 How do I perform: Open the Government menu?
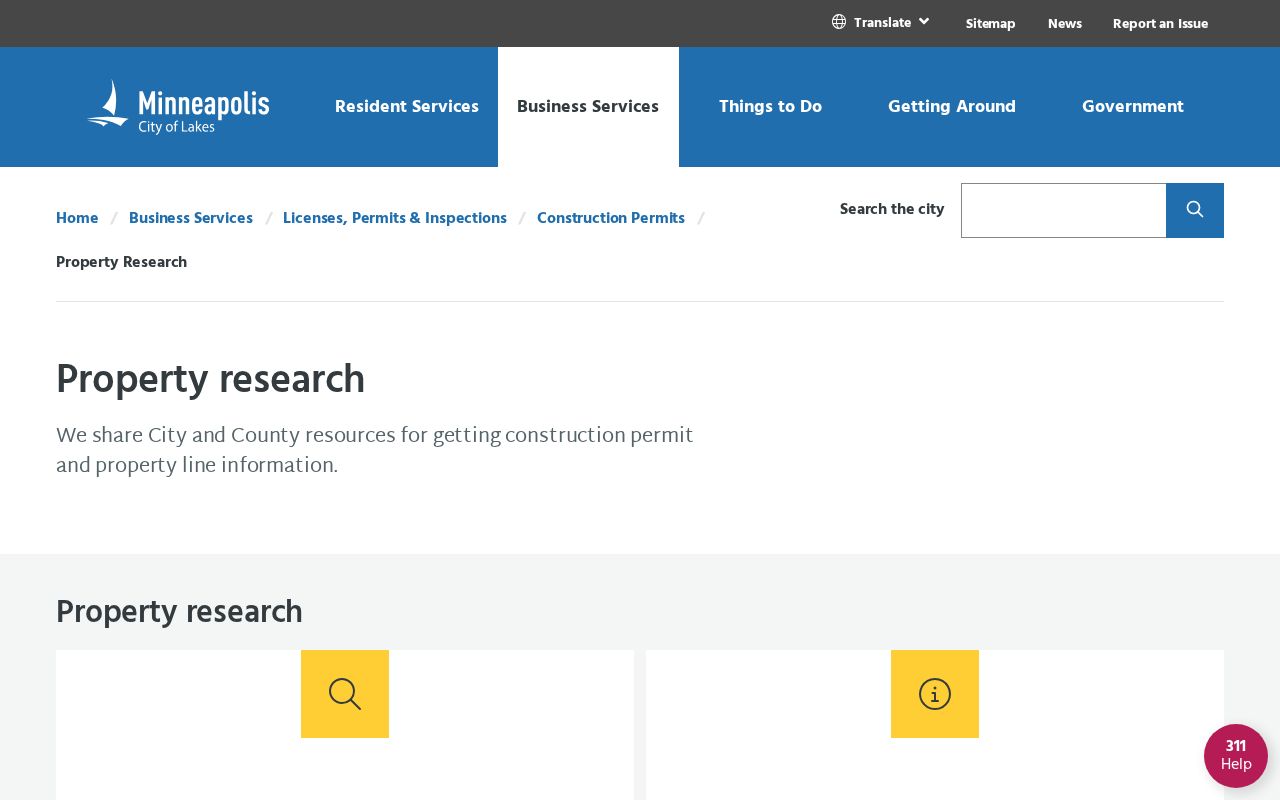coord(1133,106)
